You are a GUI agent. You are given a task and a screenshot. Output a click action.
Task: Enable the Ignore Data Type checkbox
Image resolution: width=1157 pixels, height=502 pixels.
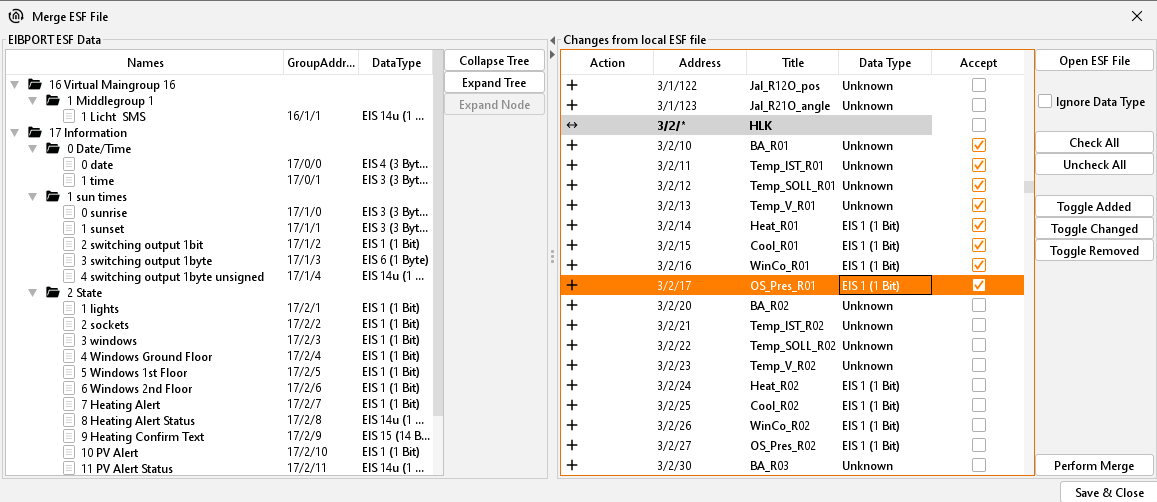pos(1045,102)
